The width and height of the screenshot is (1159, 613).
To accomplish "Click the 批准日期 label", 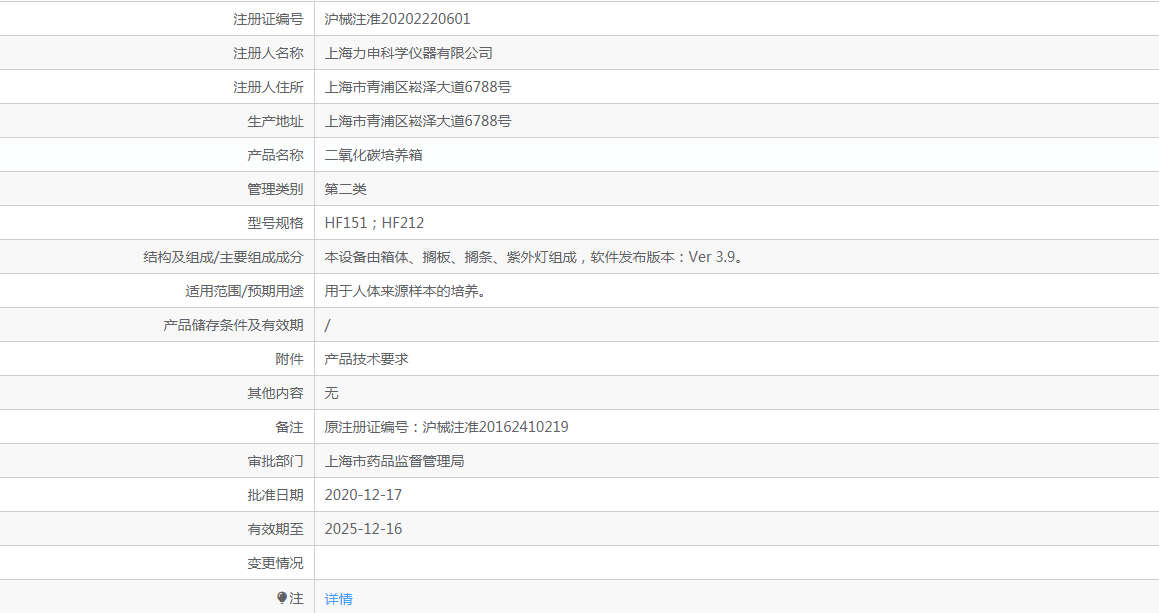I will click(275, 495).
